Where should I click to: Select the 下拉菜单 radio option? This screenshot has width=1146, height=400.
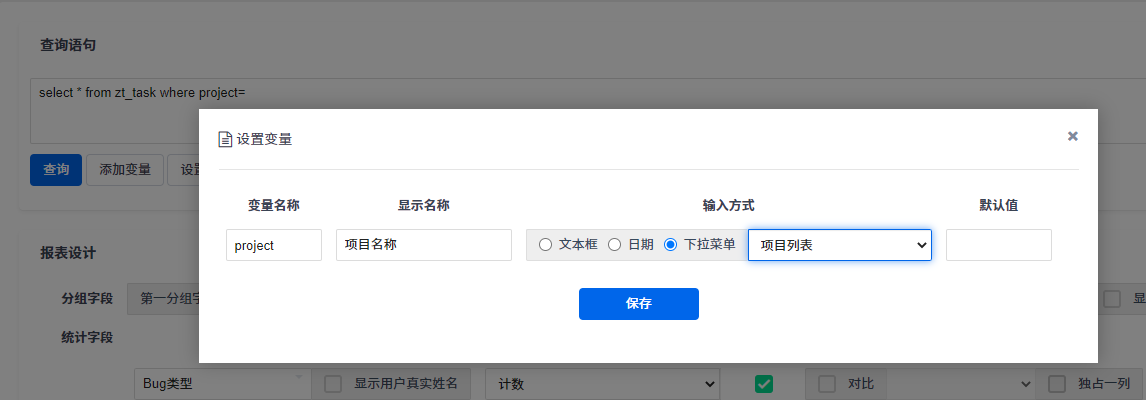(x=670, y=245)
